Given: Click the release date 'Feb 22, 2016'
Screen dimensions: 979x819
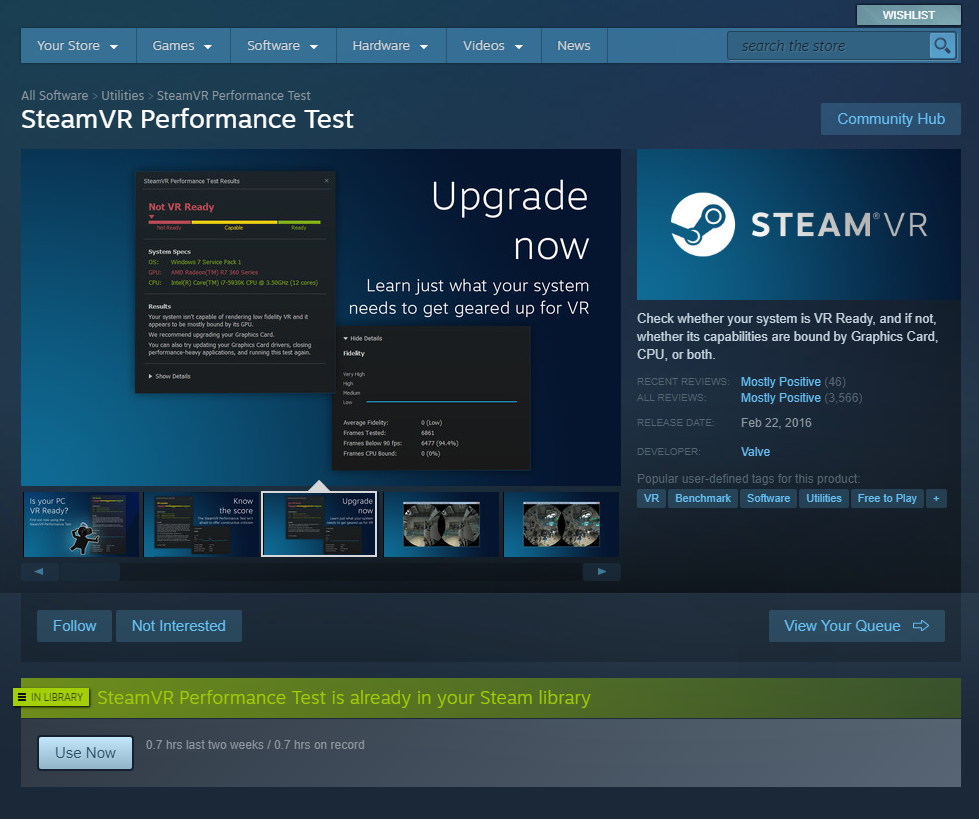Looking at the screenshot, I should (x=776, y=423).
